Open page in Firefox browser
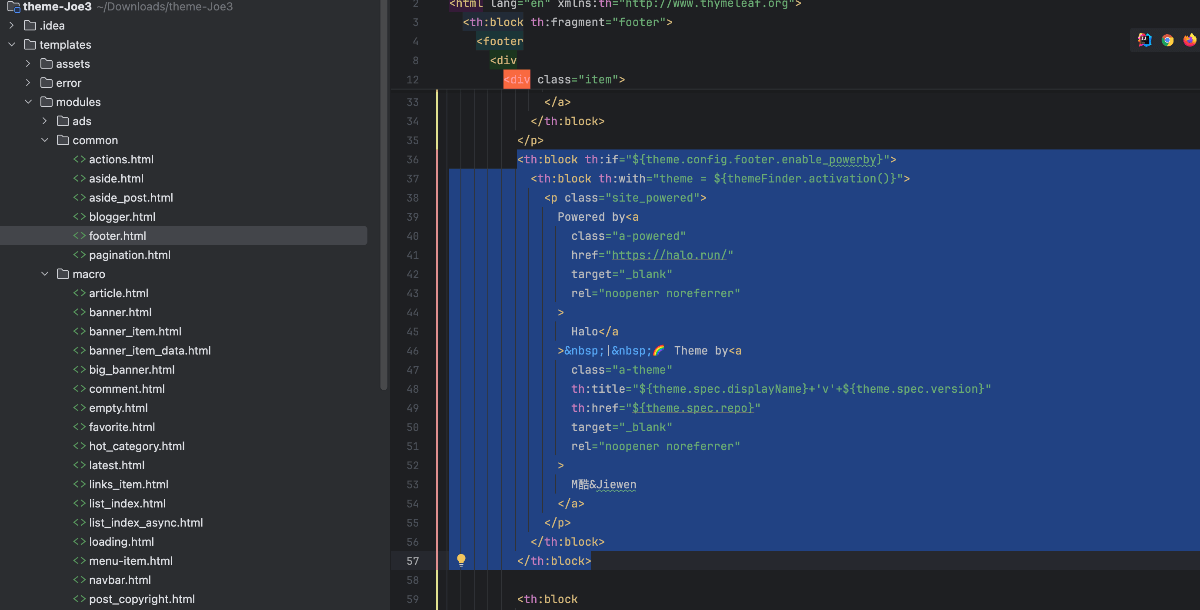 pyautogui.click(x=1189, y=40)
